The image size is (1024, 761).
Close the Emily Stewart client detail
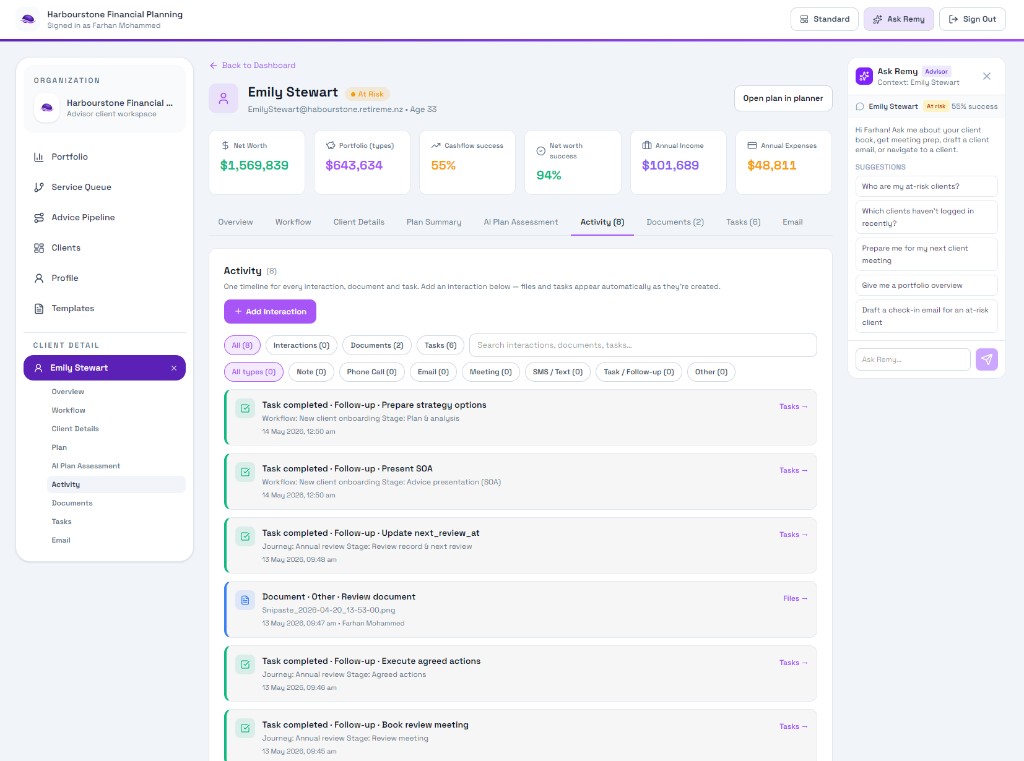pos(174,368)
